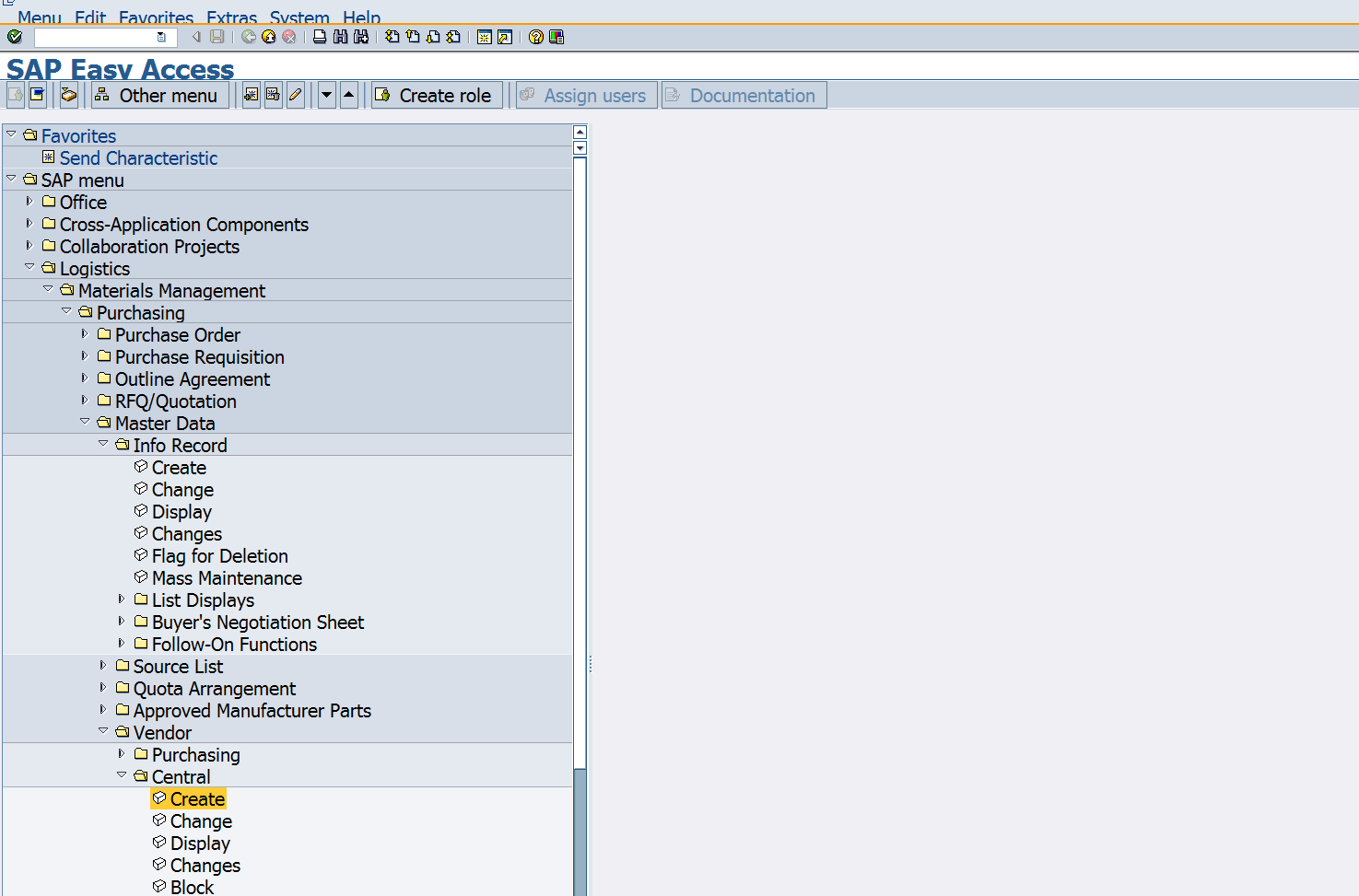This screenshot has width=1359, height=896.
Task: Click the Change favorites pencil icon
Action: 296,95
